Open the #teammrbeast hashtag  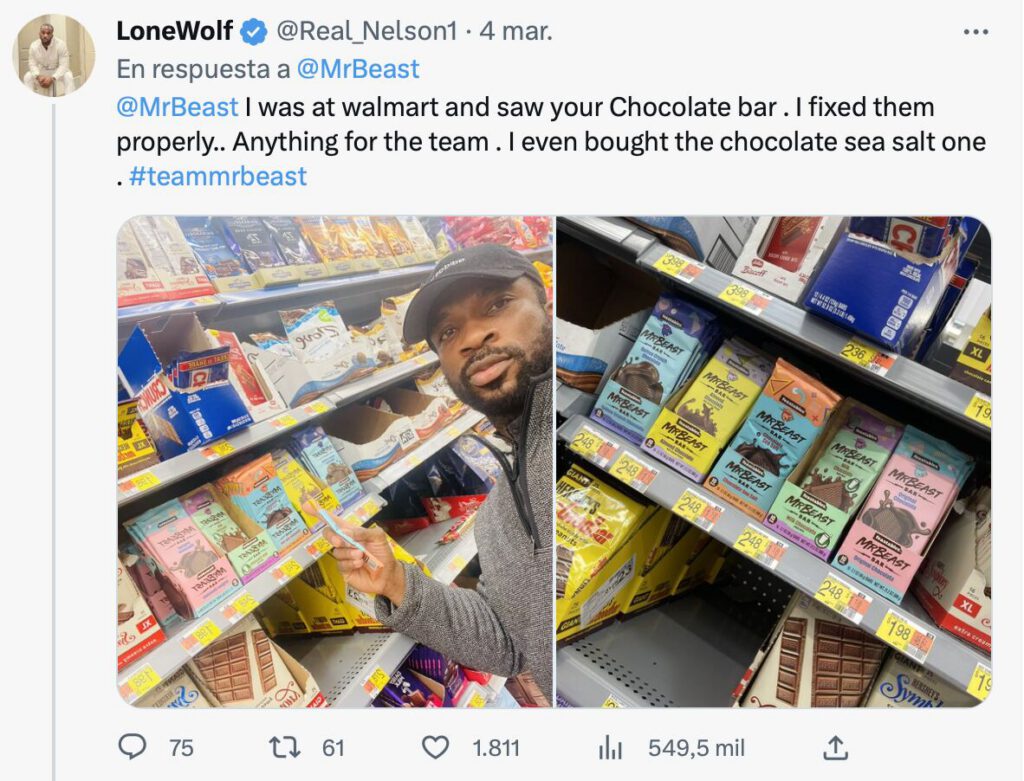[x=218, y=177]
